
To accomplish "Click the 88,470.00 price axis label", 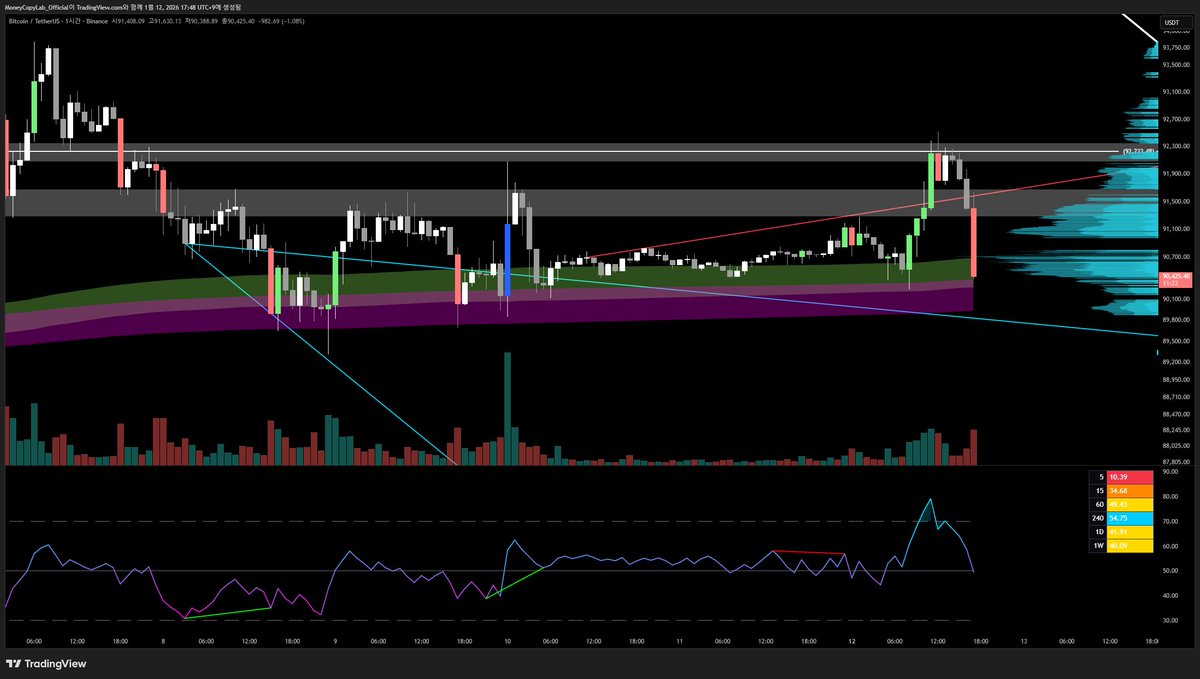I will pos(1176,413).
